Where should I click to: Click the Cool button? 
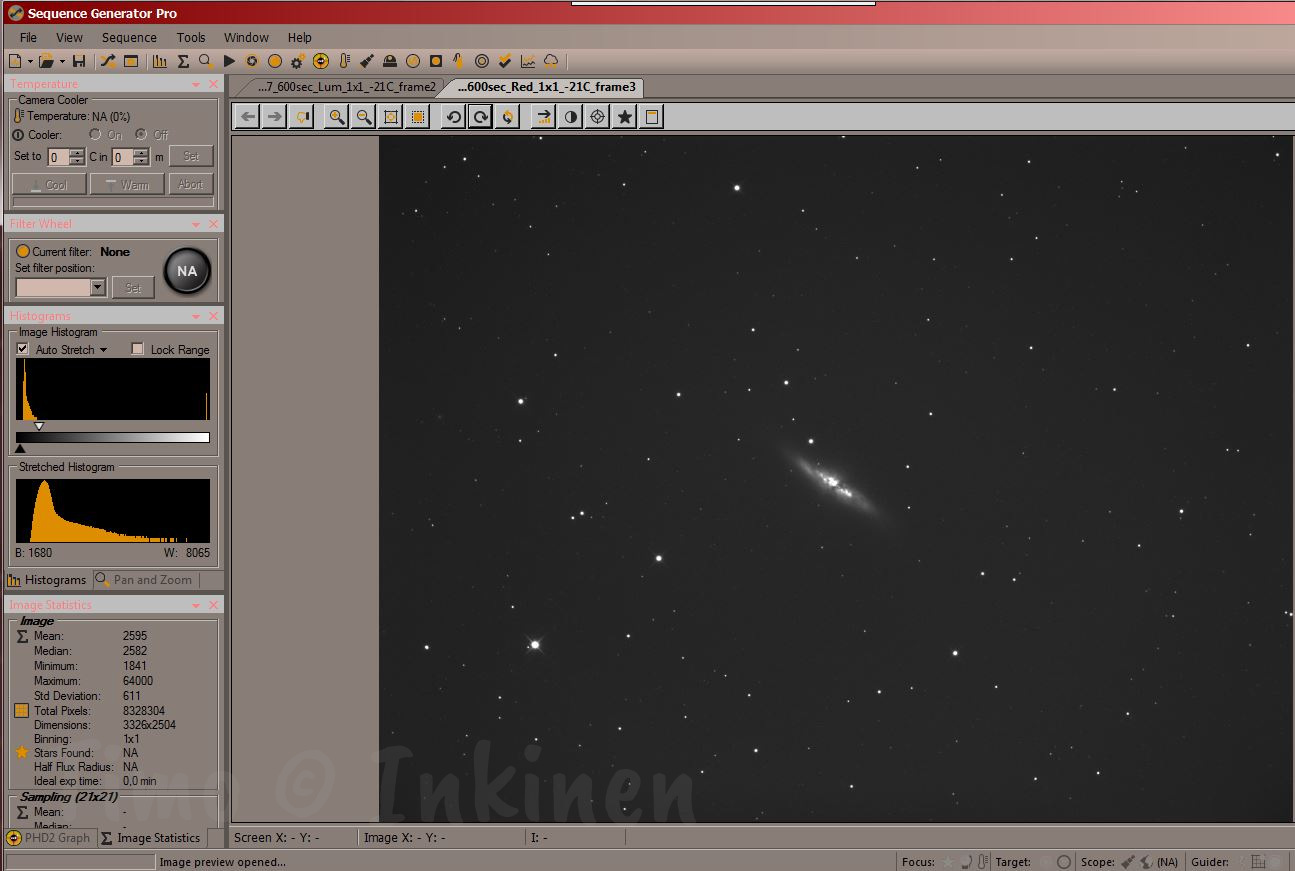[48, 184]
